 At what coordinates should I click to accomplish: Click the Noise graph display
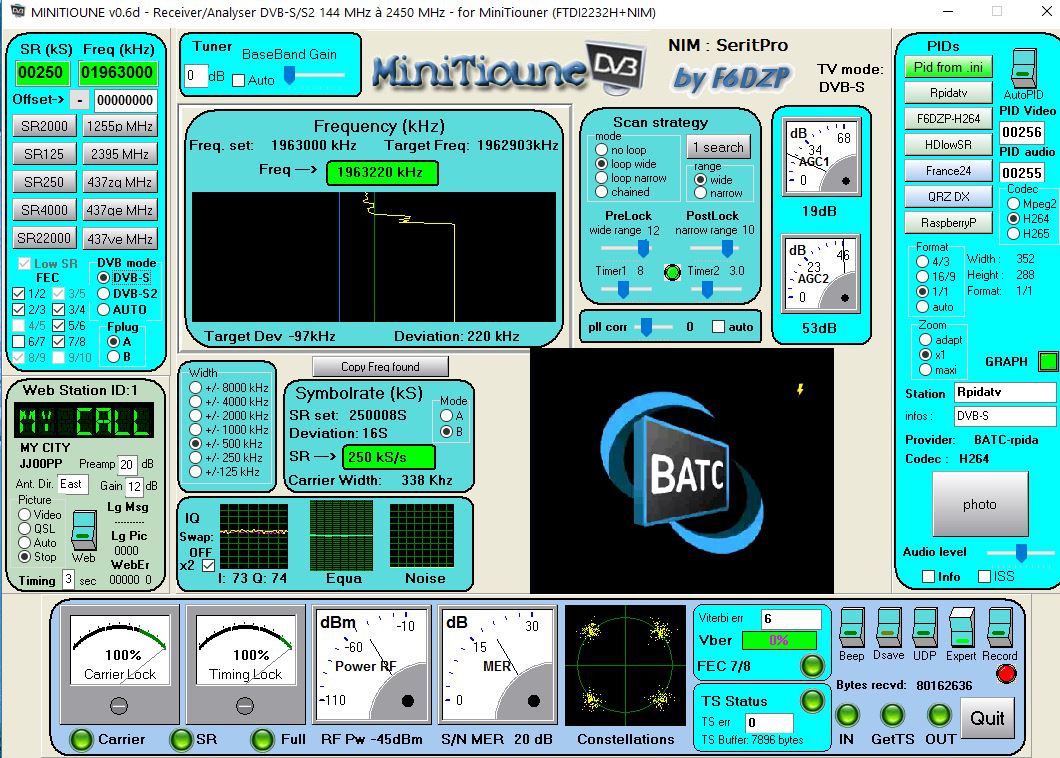tap(422, 536)
